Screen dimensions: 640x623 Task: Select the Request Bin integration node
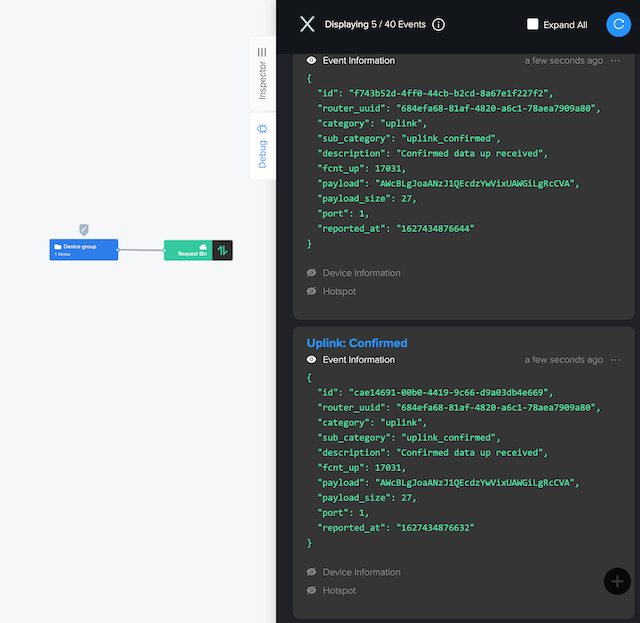coord(188,250)
